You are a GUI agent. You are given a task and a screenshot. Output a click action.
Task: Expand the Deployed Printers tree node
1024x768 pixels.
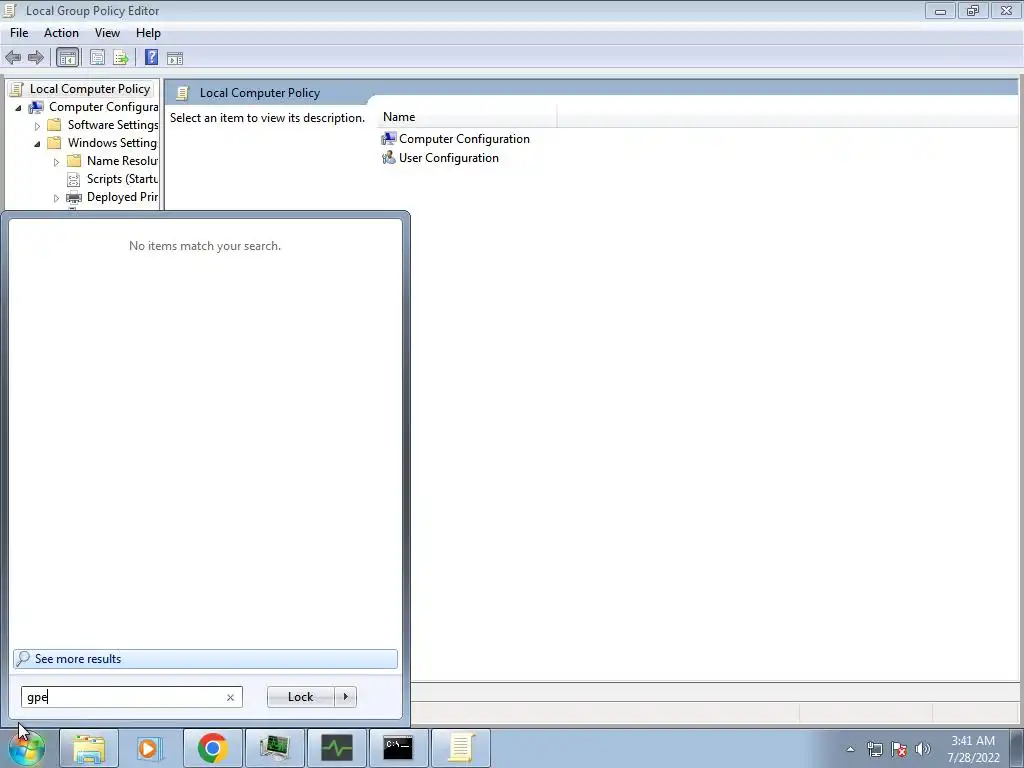tap(56, 198)
